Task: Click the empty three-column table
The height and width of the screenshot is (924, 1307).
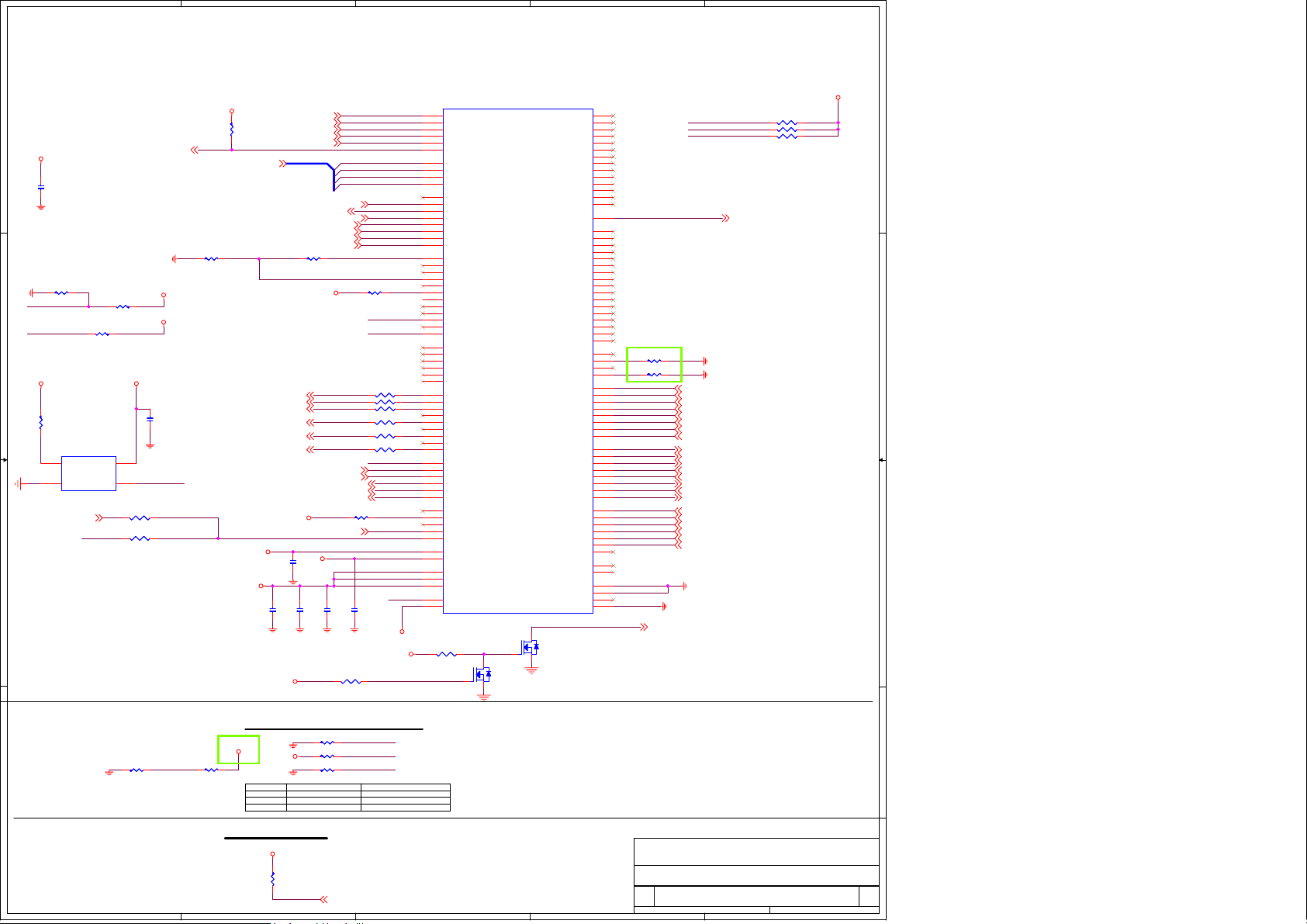Action: click(x=347, y=798)
